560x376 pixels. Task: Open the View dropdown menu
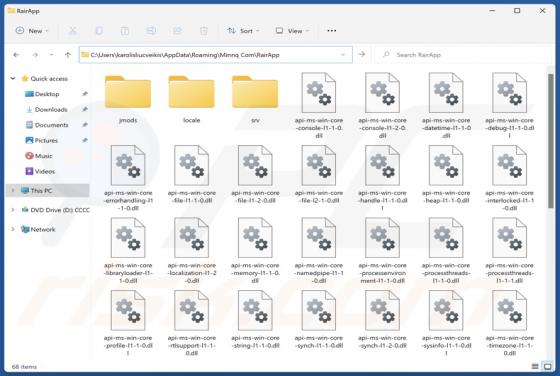point(292,31)
